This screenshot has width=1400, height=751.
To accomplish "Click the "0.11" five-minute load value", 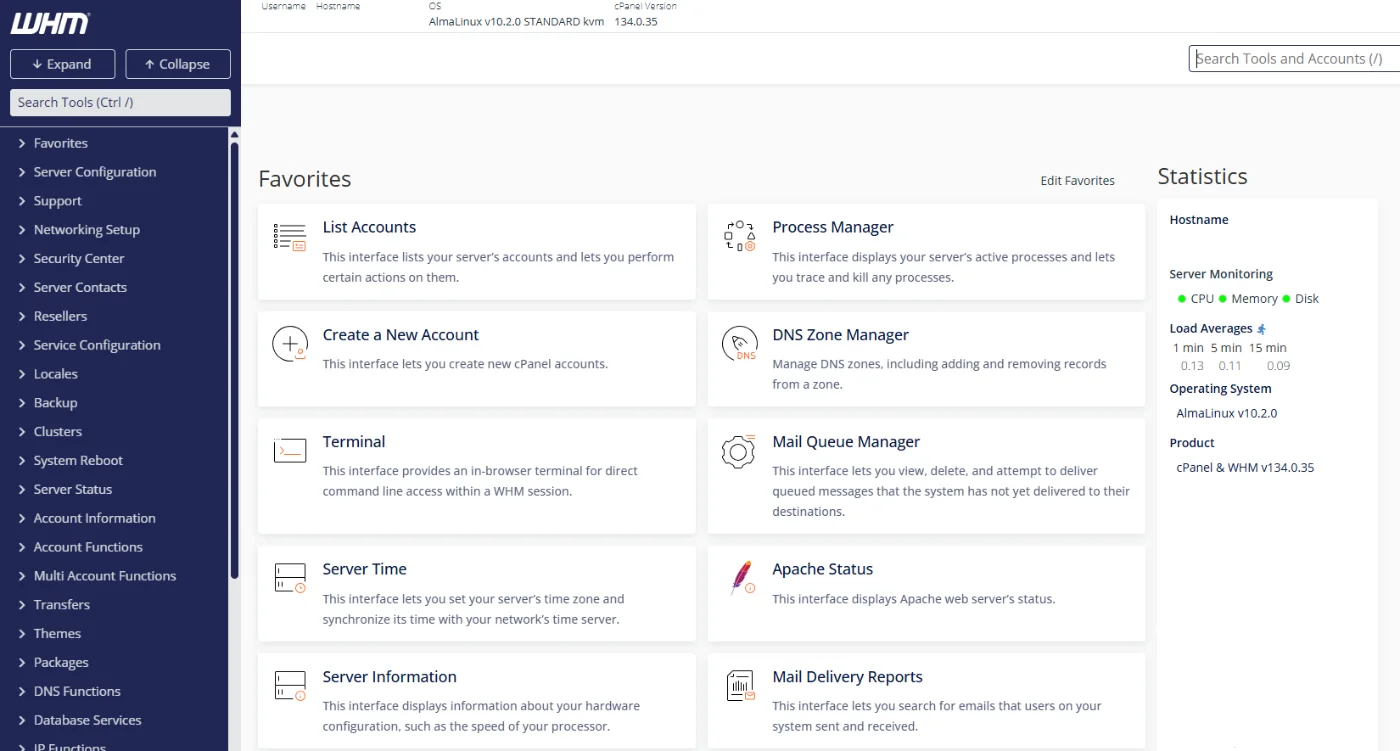I will pyautogui.click(x=1230, y=366).
